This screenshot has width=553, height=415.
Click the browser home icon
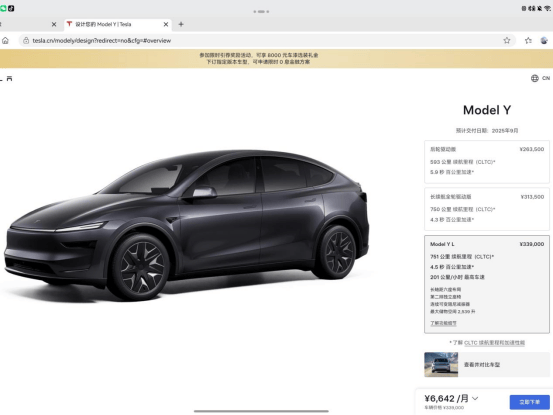pos(5,41)
